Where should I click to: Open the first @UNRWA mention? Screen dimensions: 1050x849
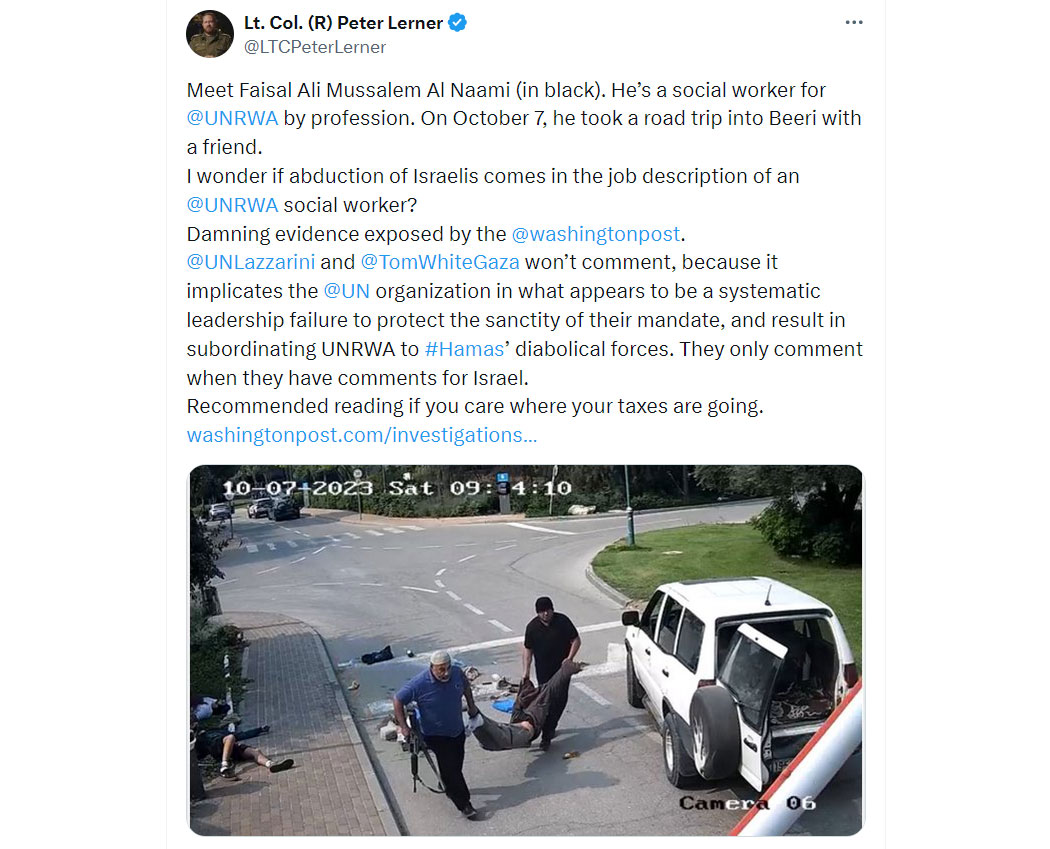click(x=232, y=119)
